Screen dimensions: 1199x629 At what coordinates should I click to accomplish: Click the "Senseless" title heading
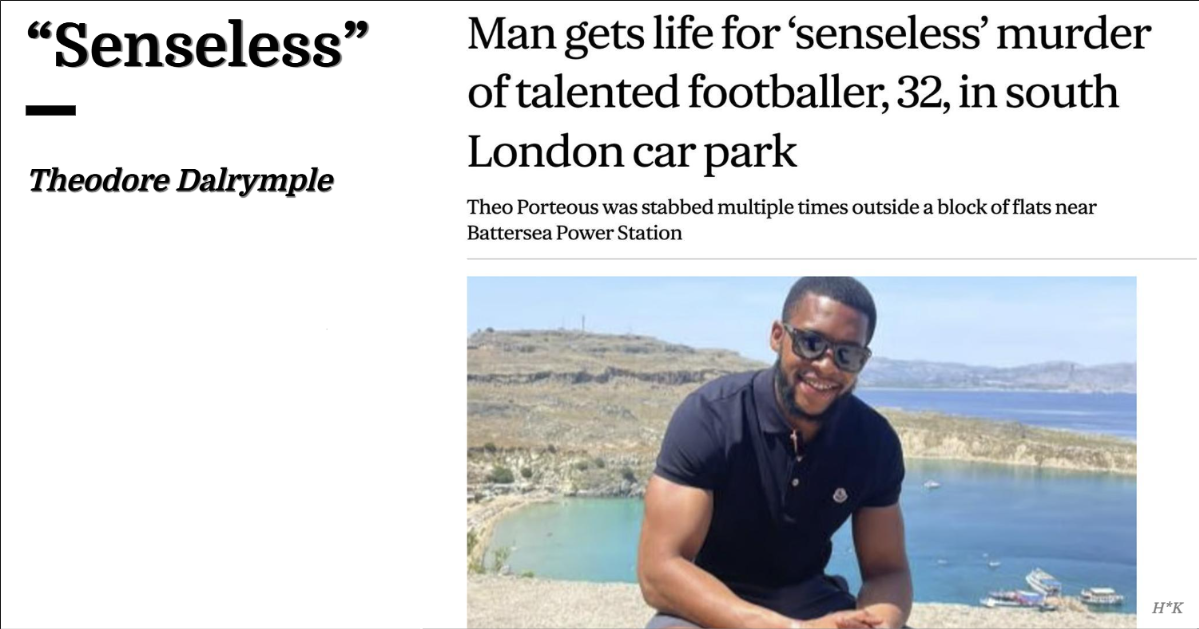click(197, 46)
